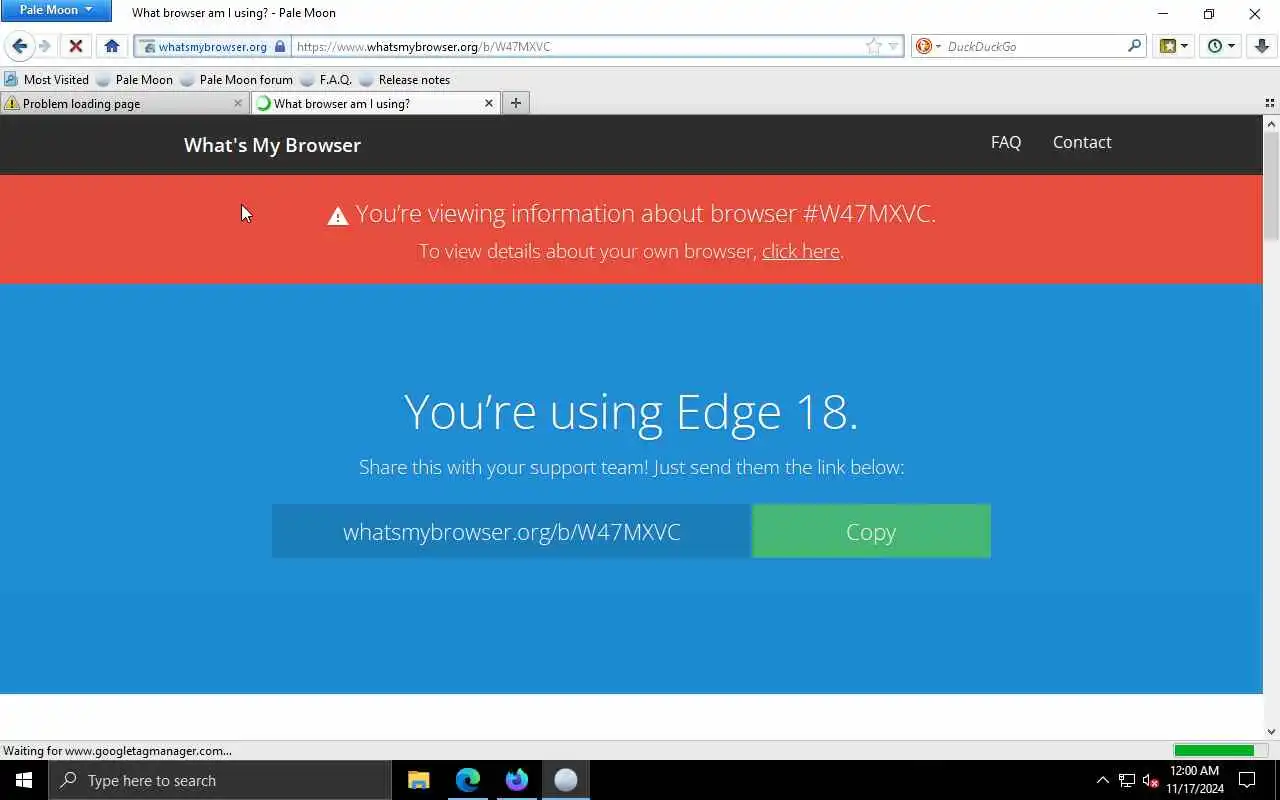Open the network status tray icon
The width and height of the screenshot is (1280, 800).
click(1127, 780)
